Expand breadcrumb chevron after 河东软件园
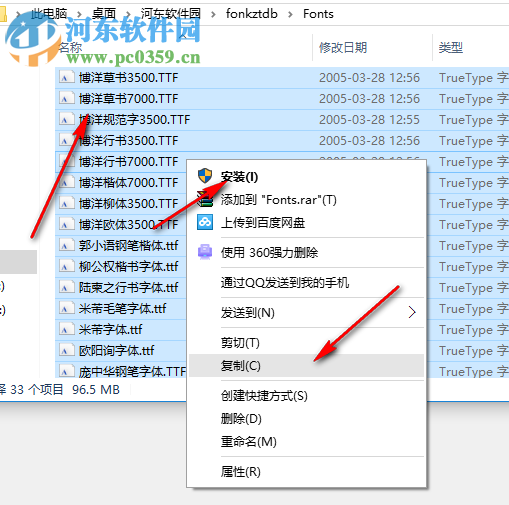Image resolution: width=509 pixels, height=505 pixels. pyautogui.click(x=213, y=14)
